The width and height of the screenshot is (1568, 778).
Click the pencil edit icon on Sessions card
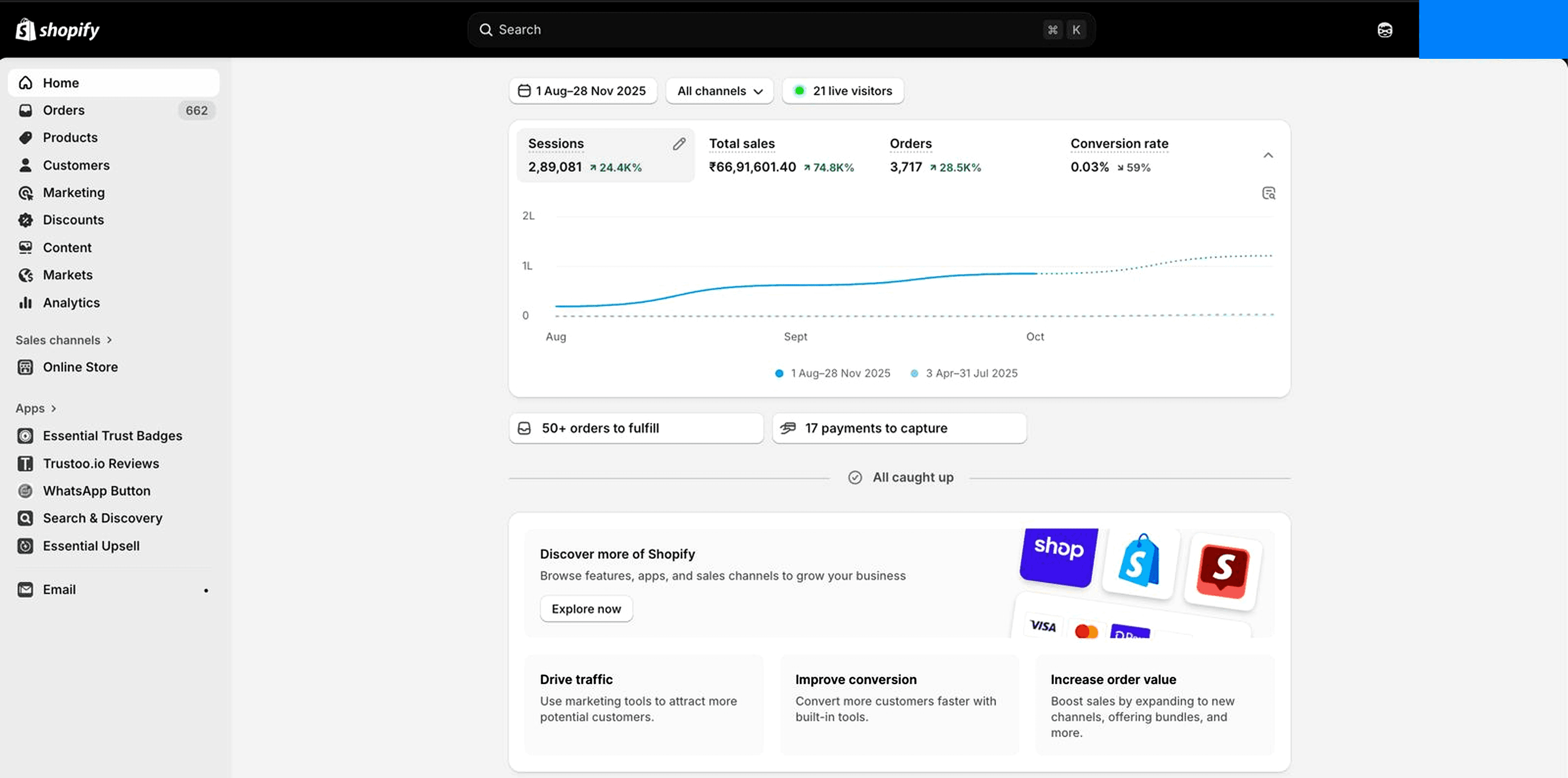pyautogui.click(x=679, y=144)
